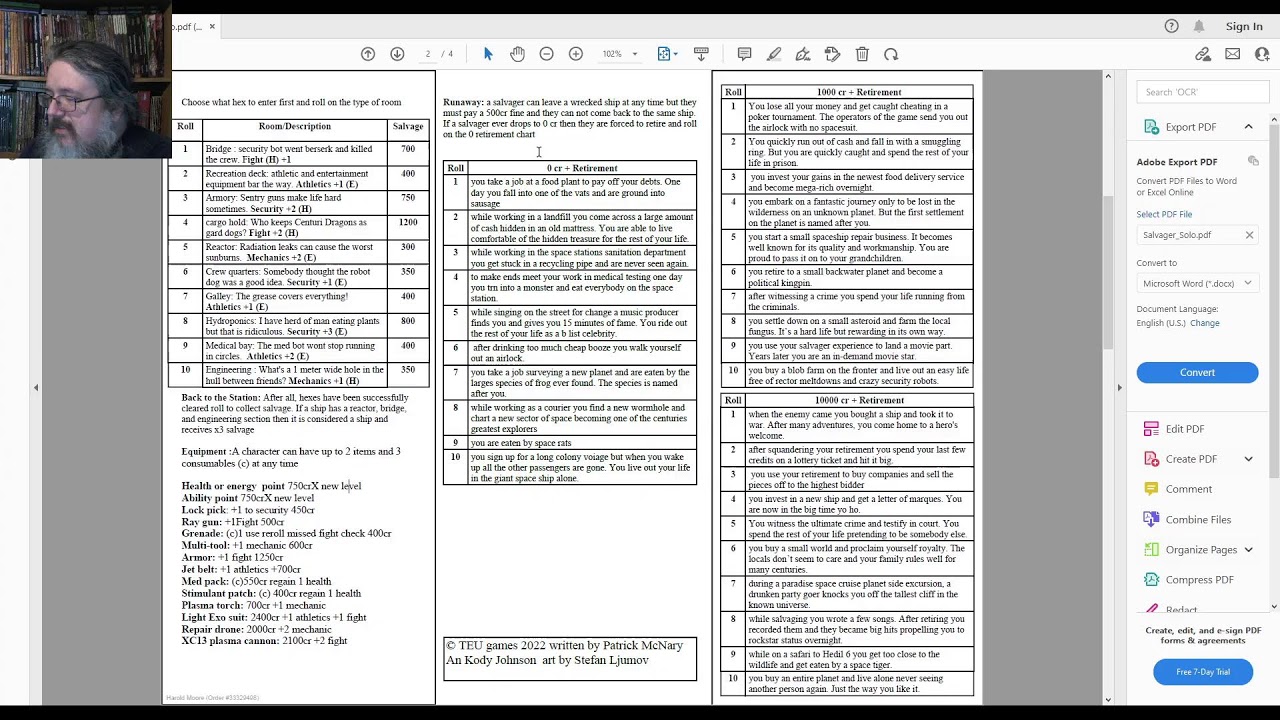Remove Salvager_Solo.pdf with the X
Viewport: 1280px width, 720px height.
pyautogui.click(x=1249, y=235)
